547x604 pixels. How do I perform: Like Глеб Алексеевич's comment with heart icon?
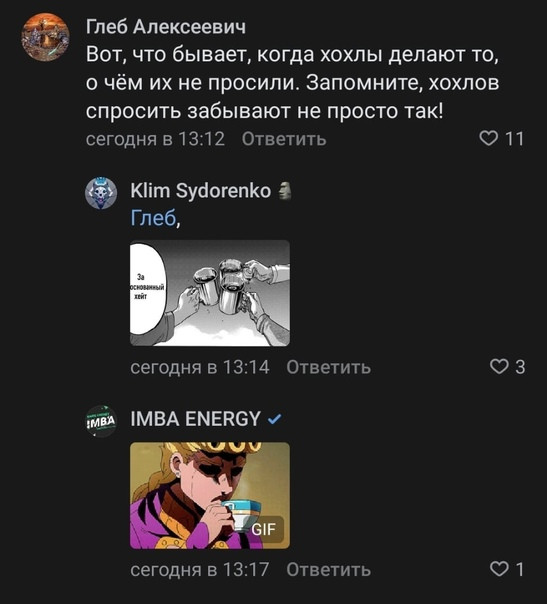tap(488, 138)
